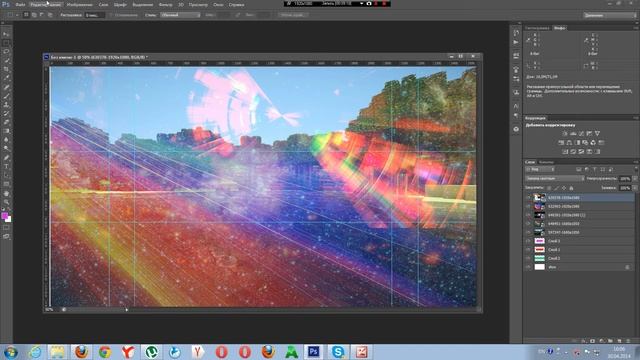
Task: Open the Окно menu
Action: coord(218,5)
